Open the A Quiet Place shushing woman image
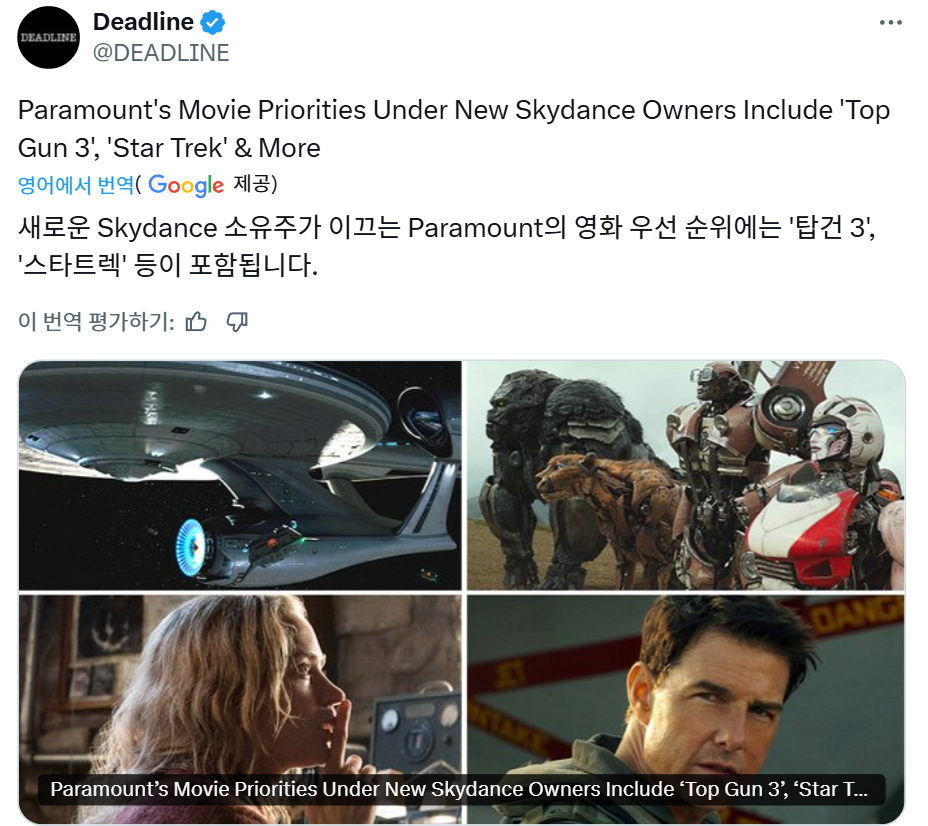 tap(240, 709)
